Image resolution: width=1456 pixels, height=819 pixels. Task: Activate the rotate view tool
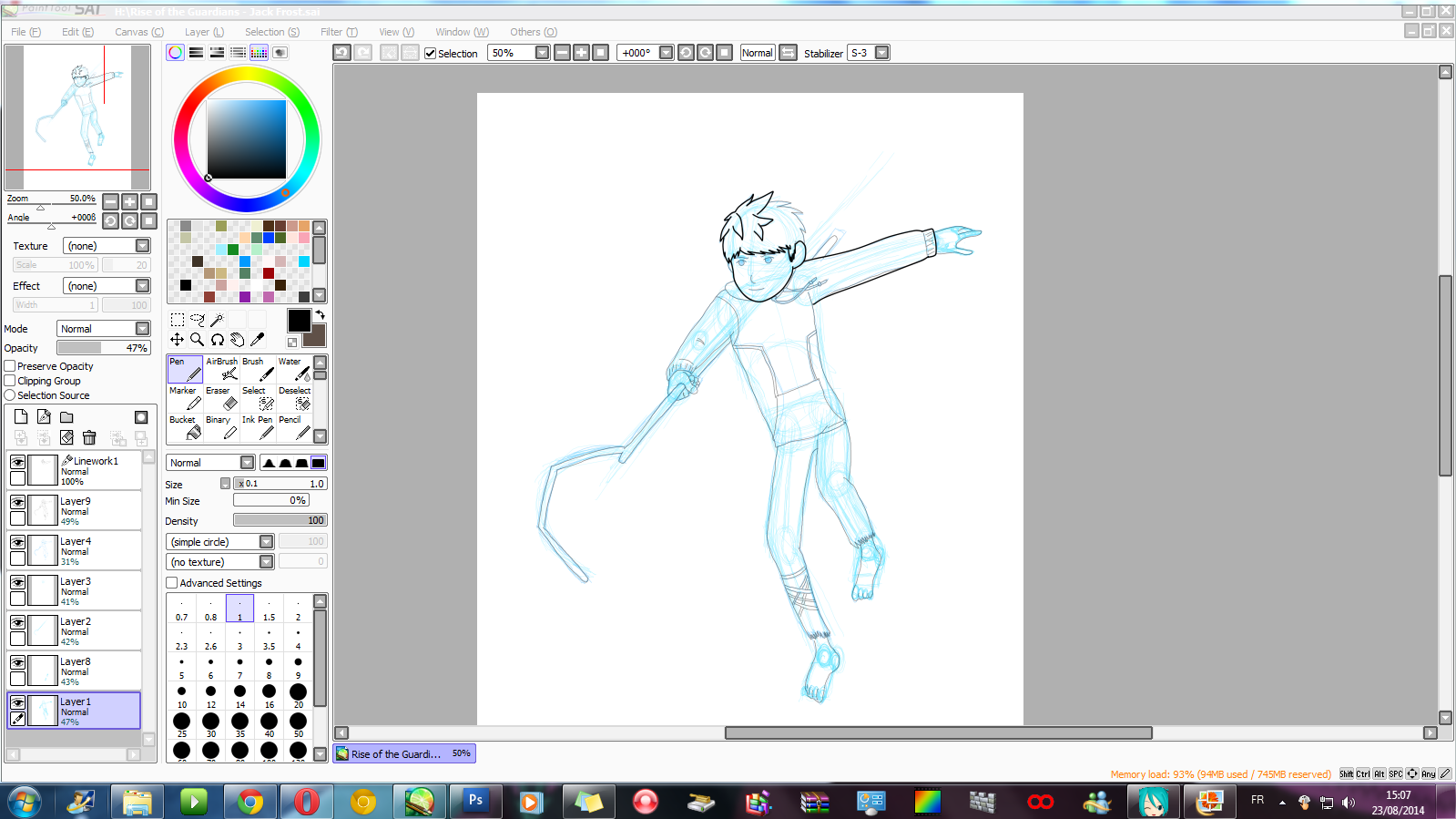point(218,340)
